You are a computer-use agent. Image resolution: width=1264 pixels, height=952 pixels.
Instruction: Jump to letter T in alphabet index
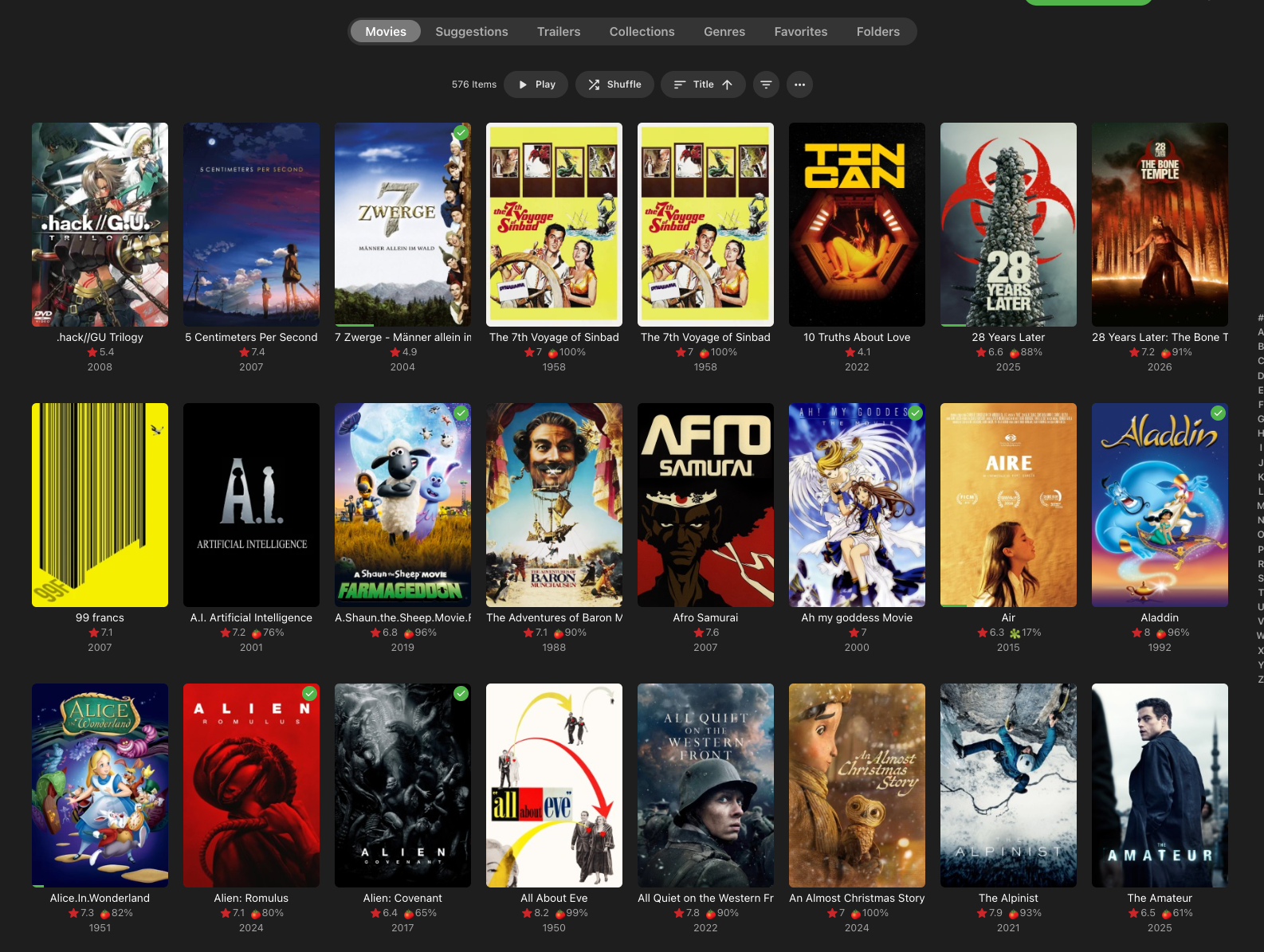click(1260, 593)
